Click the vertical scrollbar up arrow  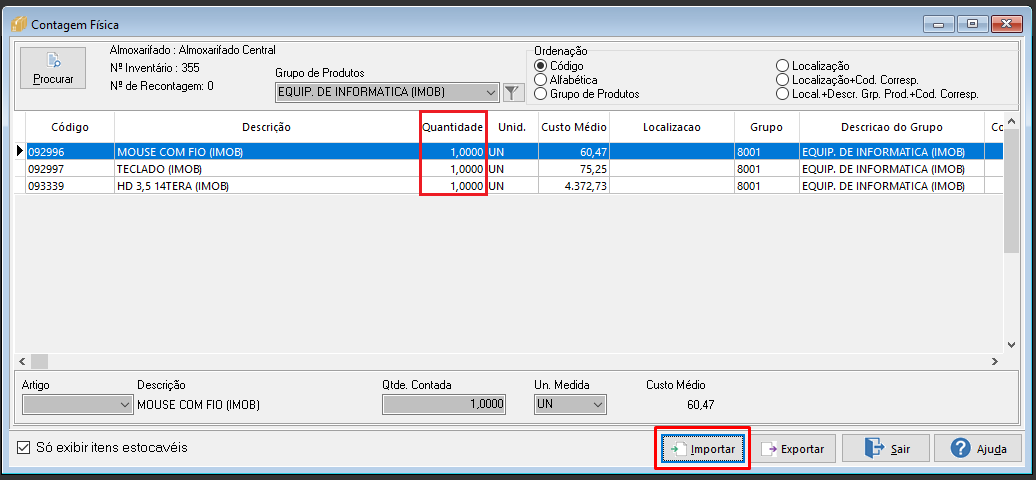point(1012,122)
